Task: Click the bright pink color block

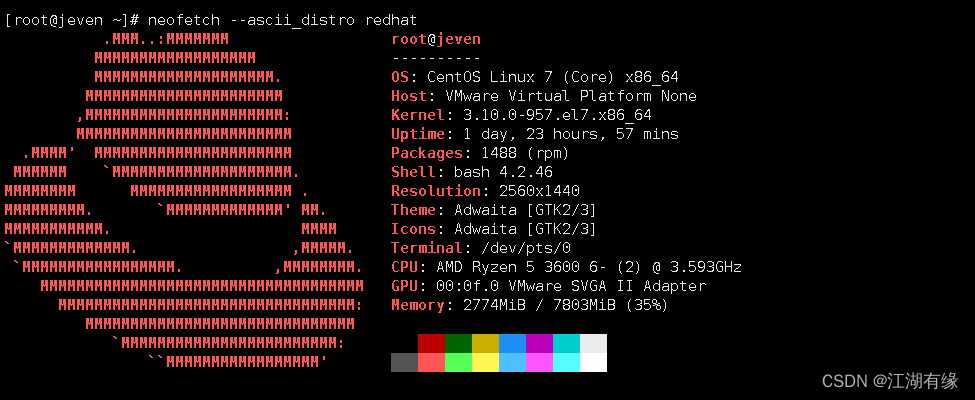Action: pyautogui.click(x=539, y=362)
